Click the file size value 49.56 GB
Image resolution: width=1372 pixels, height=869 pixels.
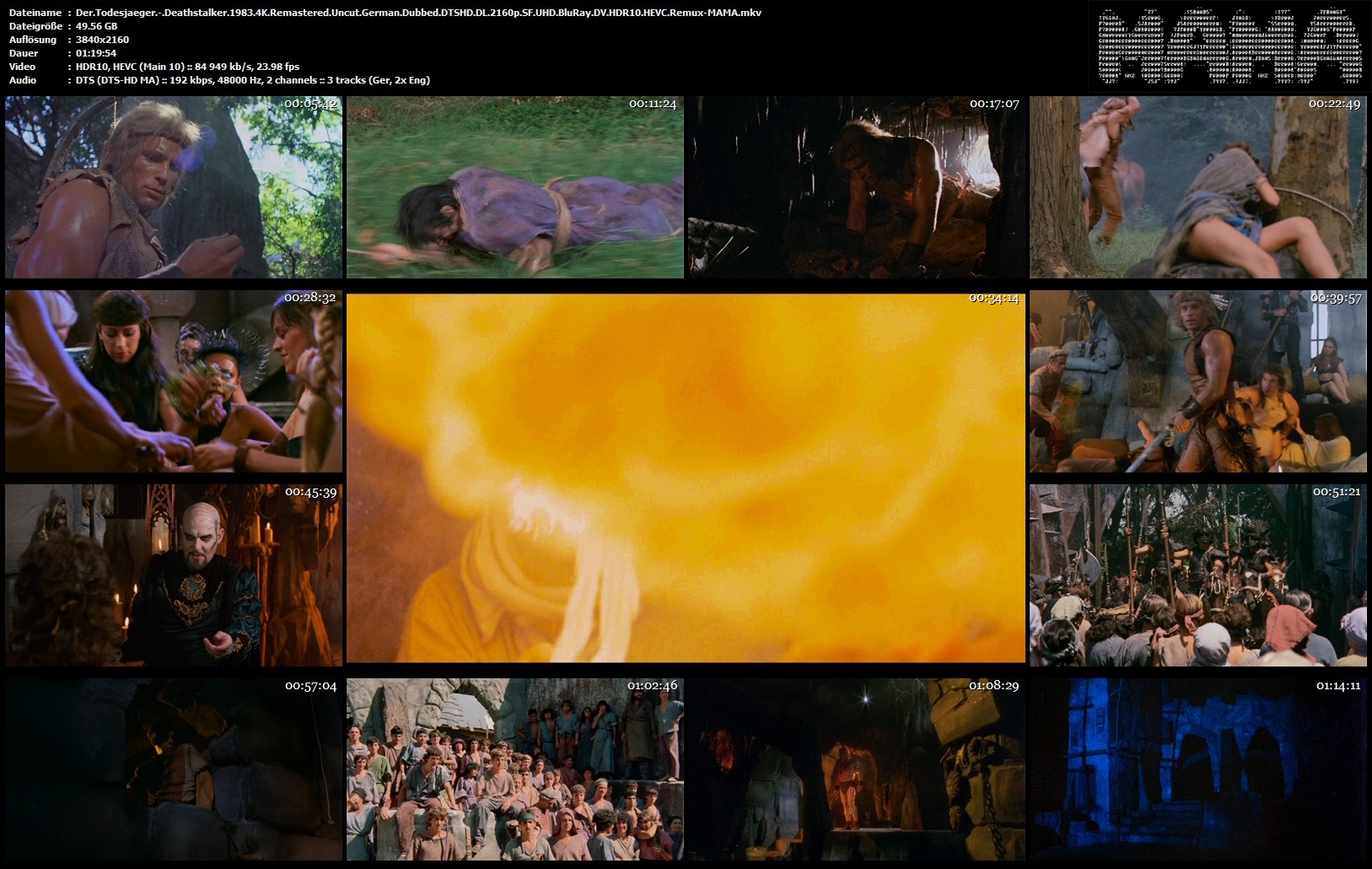96,26
